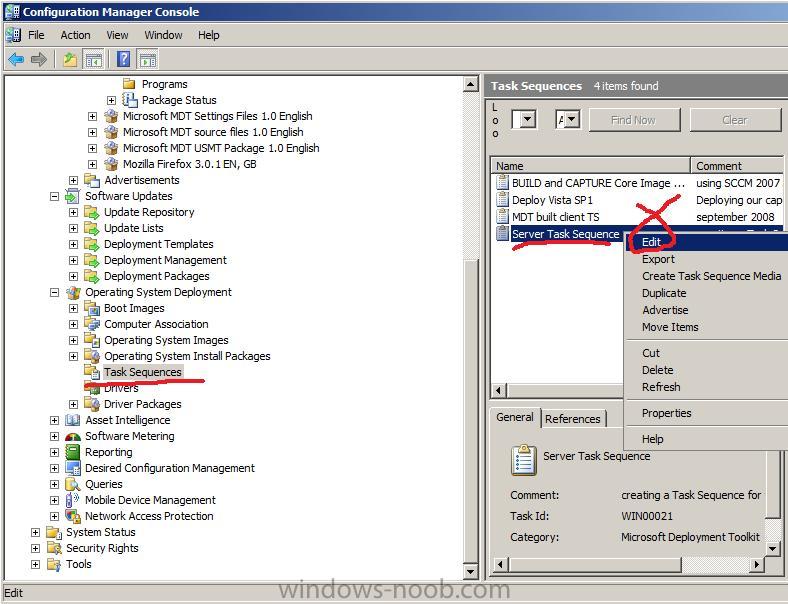788x604 pixels.
Task: Choose Export from the context menu
Action: [707, 259]
